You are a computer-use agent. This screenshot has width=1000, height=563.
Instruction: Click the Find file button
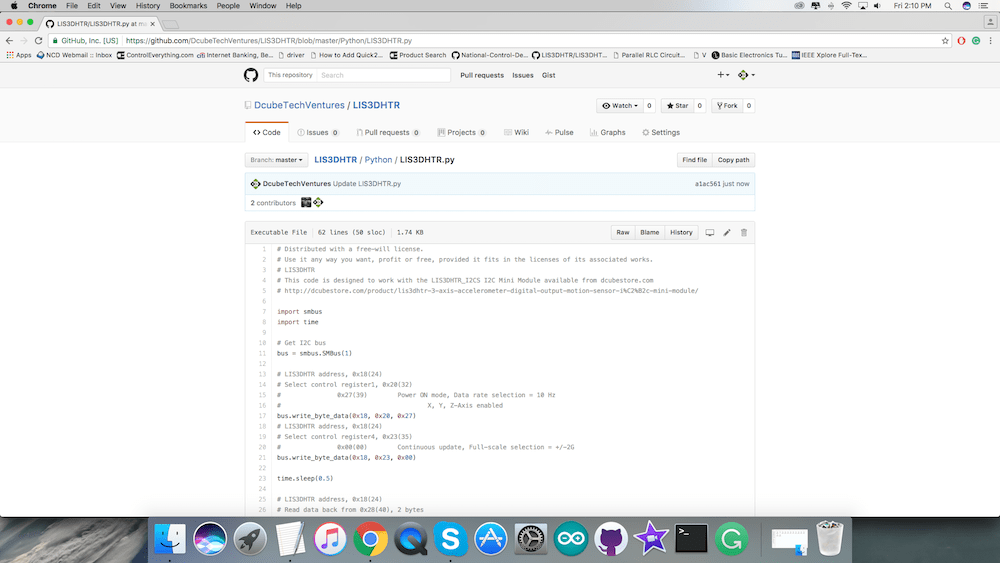point(695,160)
